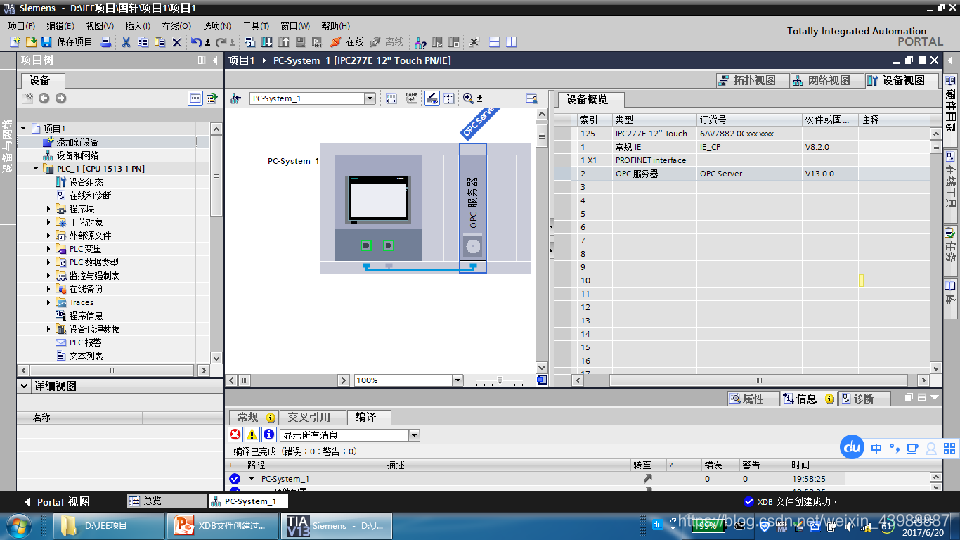Toggle the information message filter
Image resolution: width=960 pixels, height=540 pixels.
click(x=268, y=435)
